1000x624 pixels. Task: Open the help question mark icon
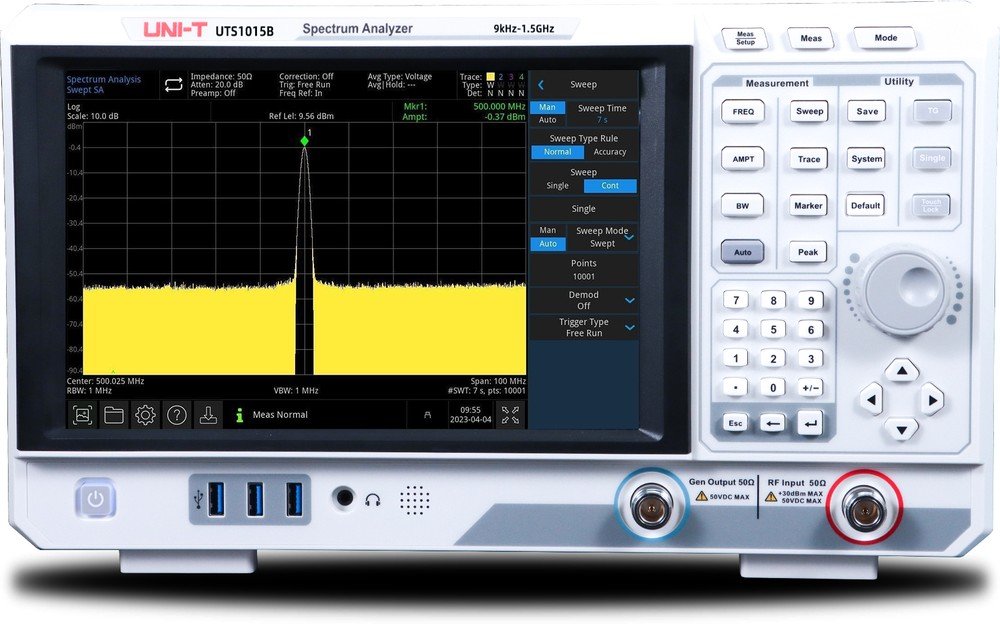pos(177,415)
